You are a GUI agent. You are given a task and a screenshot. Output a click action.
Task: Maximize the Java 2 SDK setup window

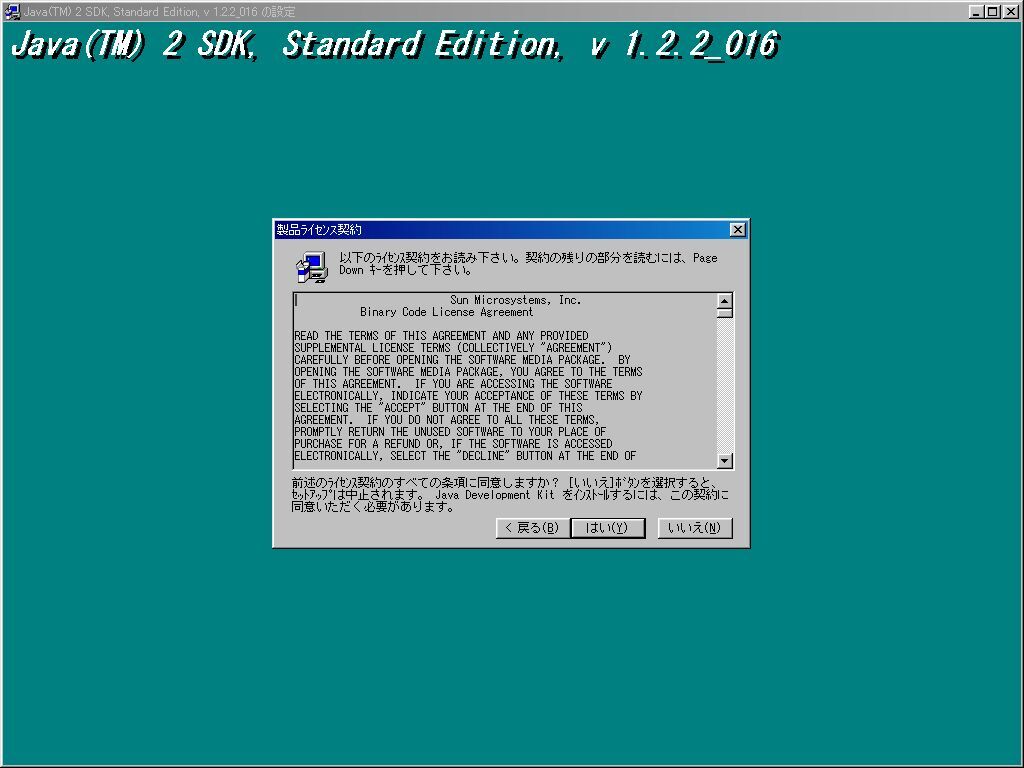[x=992, y=11]
